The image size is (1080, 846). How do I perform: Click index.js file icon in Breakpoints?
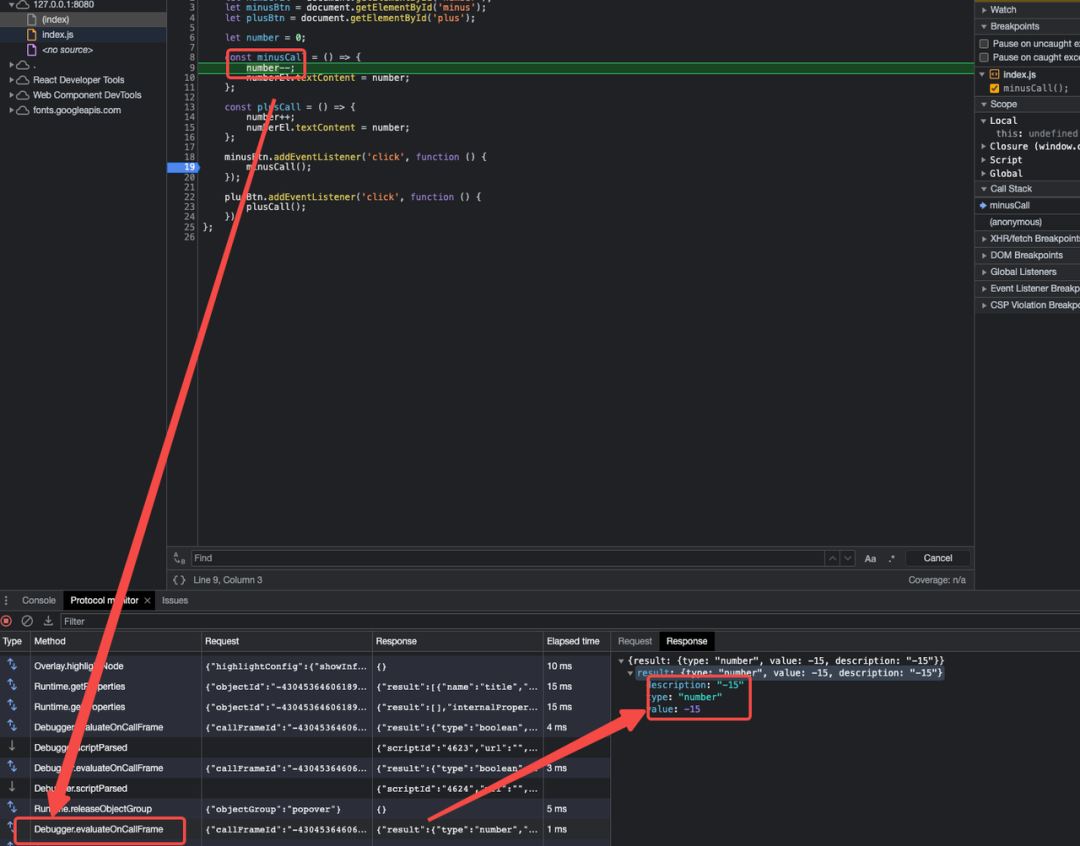(x=995, y=74)
